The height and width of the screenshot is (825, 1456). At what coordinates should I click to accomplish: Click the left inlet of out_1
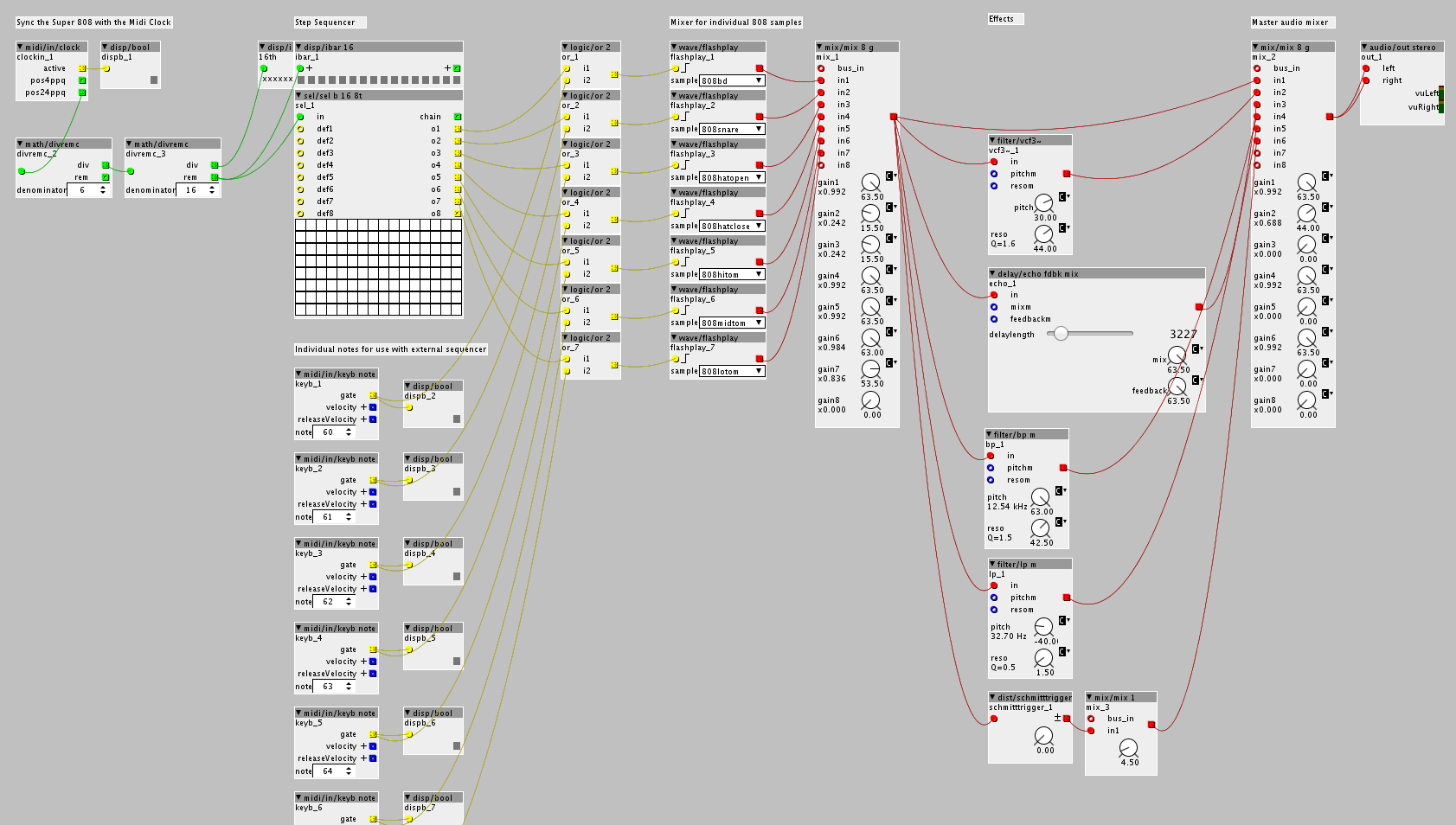click(1366, 68)
